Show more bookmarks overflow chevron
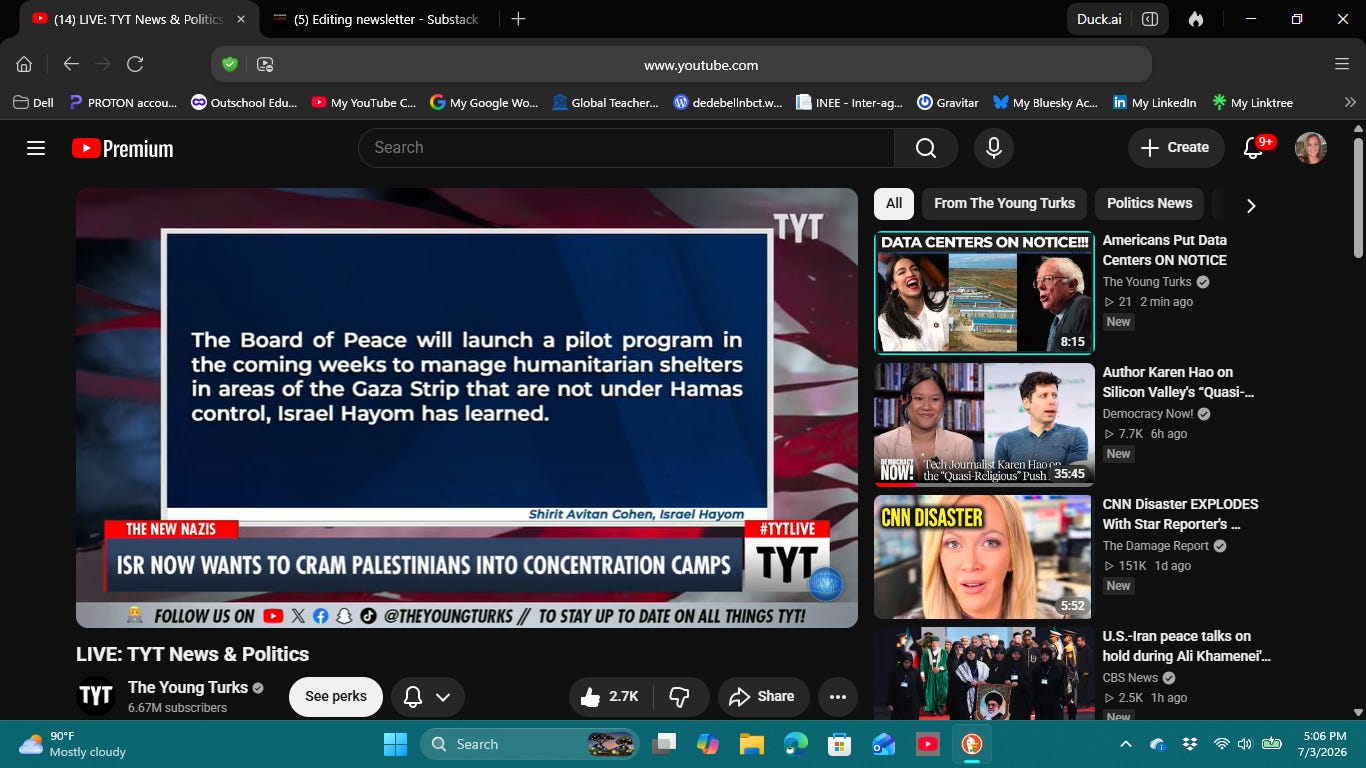The width and height of the screenshot is (1366, 768). pyautogui.click(x=1350, y=102)
